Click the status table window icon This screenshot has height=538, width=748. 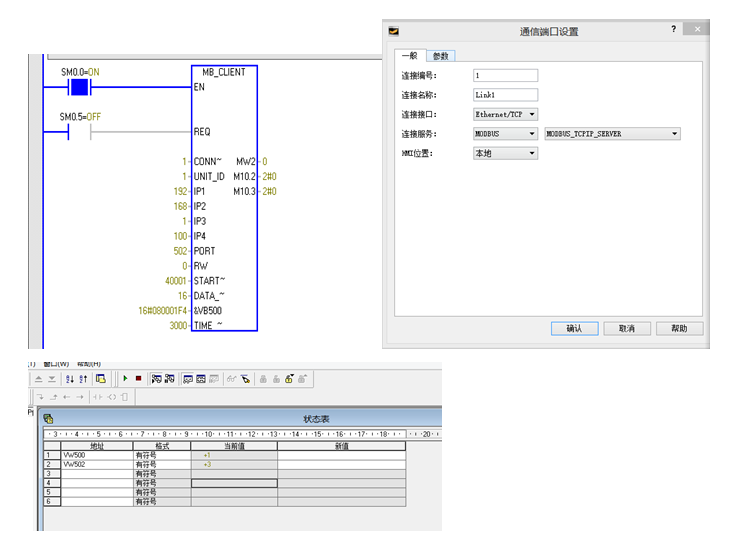click(48, 419)
